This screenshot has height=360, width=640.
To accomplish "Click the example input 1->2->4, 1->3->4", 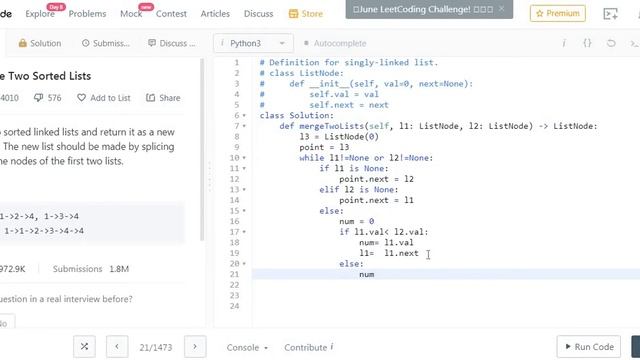I will (x=40, y=216).
